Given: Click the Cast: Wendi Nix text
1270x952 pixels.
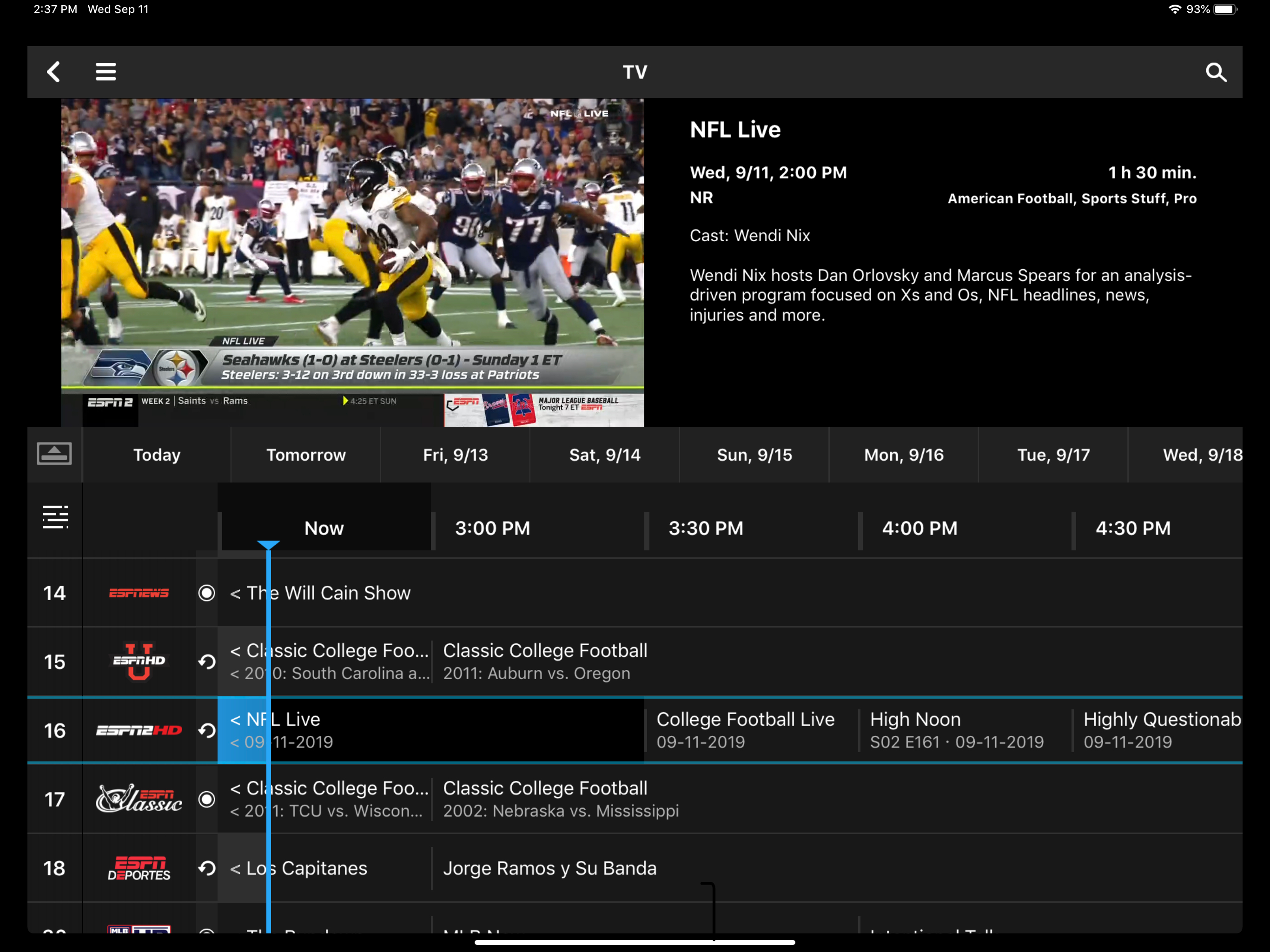Looking at the screenshot, I should pos(750,235).
